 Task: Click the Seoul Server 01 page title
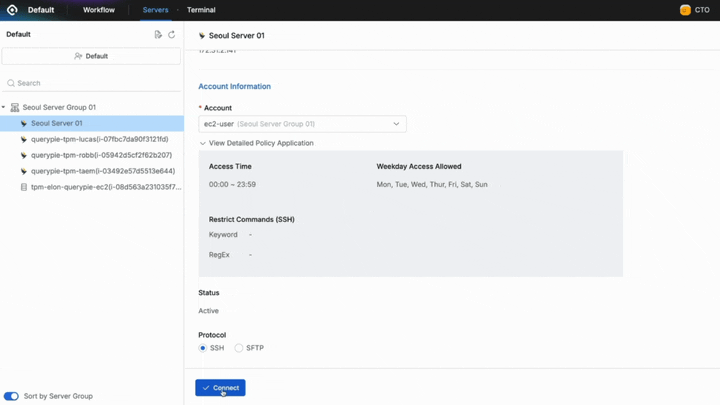point(236,35)
